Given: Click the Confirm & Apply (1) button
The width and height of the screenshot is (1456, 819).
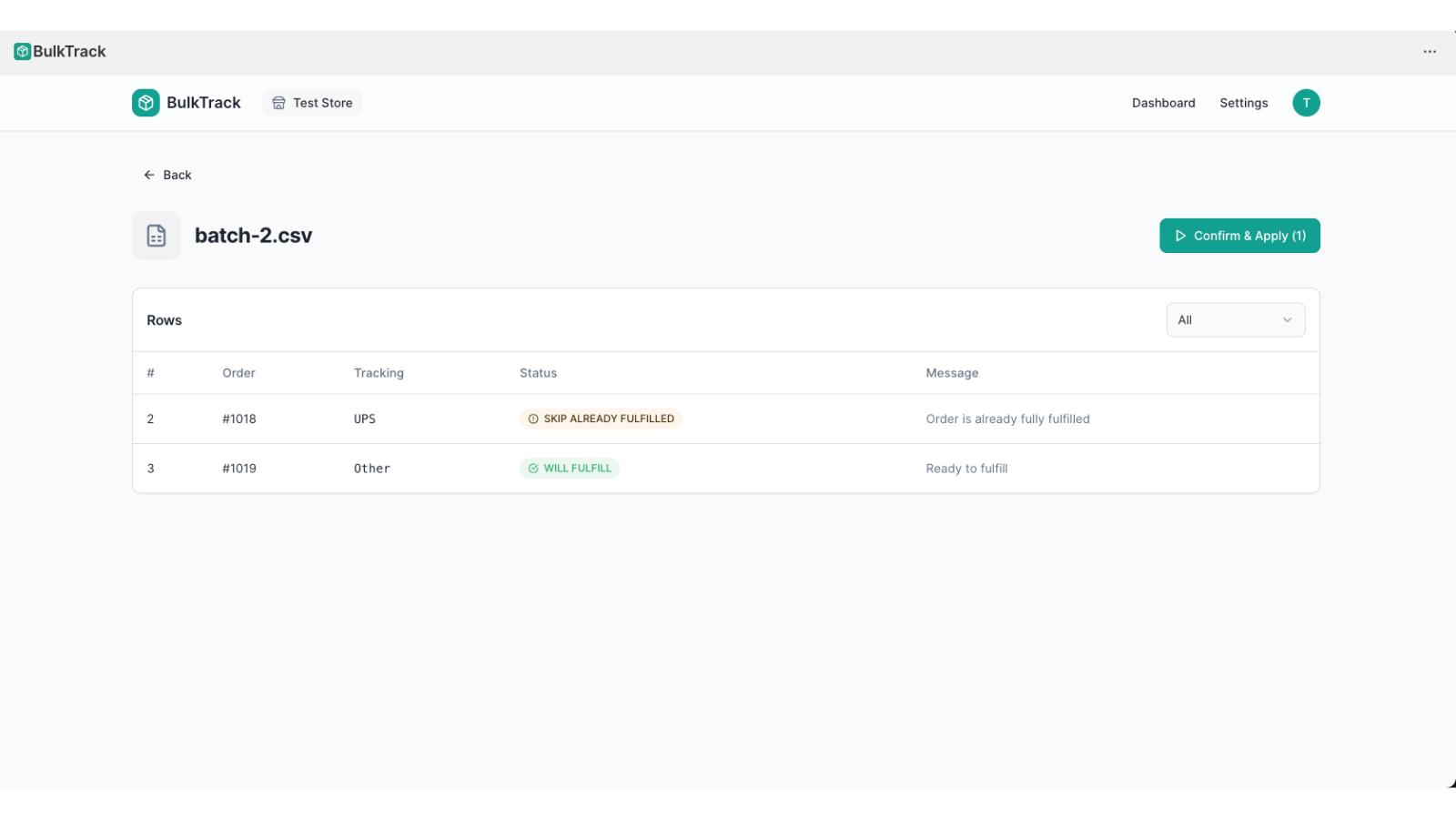Looking at the screenshot, I should coord(1239,236).
